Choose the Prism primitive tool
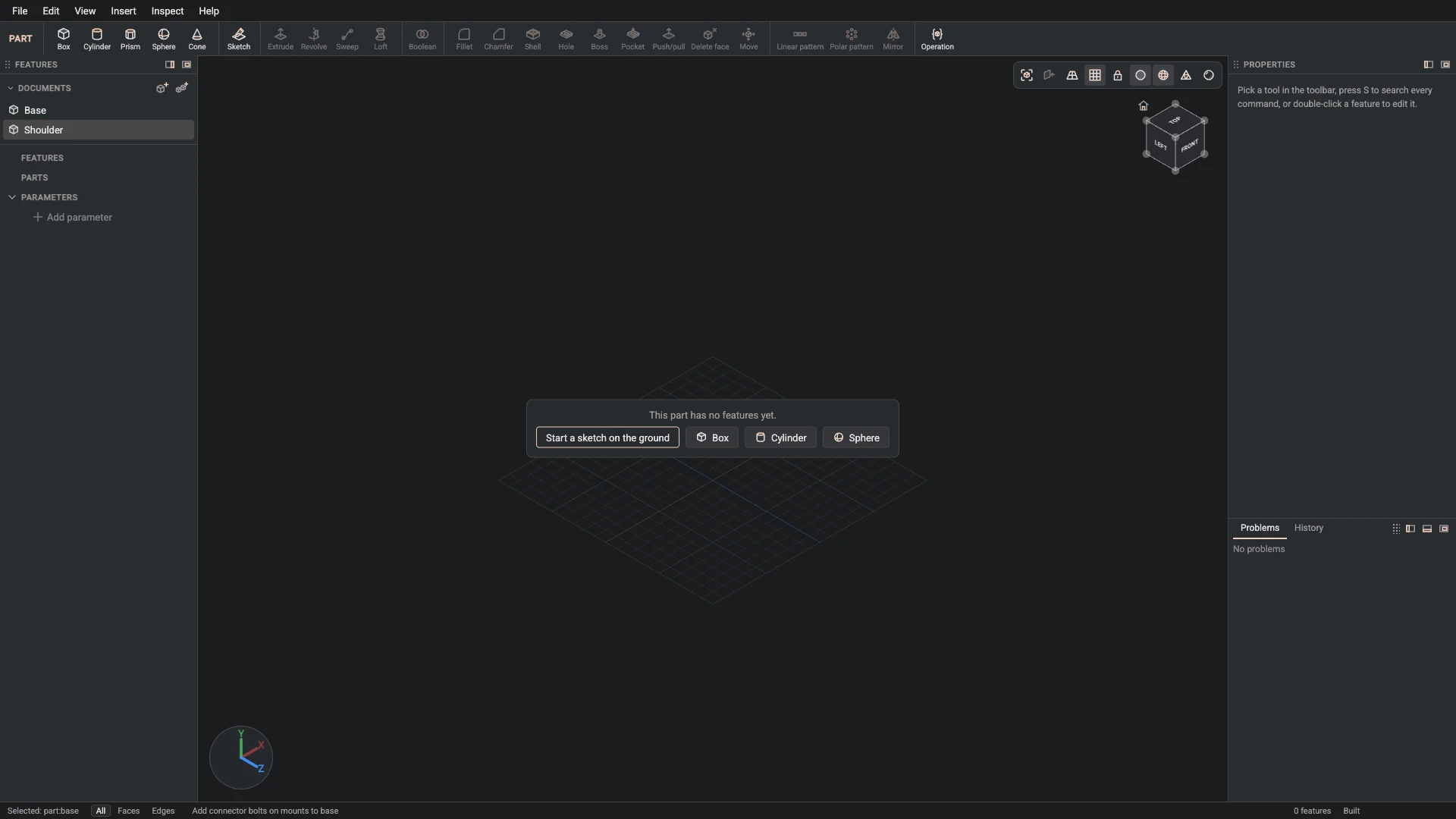The image size is (1456, 819). pyautogui.click(x=130, y=39)
